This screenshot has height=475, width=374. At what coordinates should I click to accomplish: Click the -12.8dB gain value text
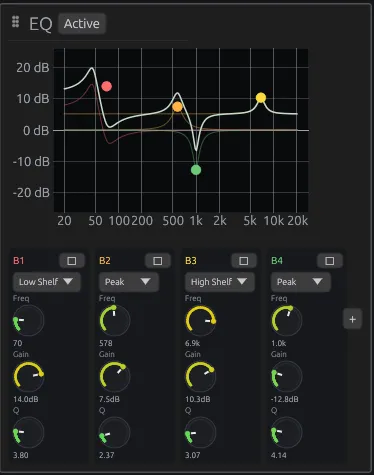pyautogui.click(x=285, y=399)
